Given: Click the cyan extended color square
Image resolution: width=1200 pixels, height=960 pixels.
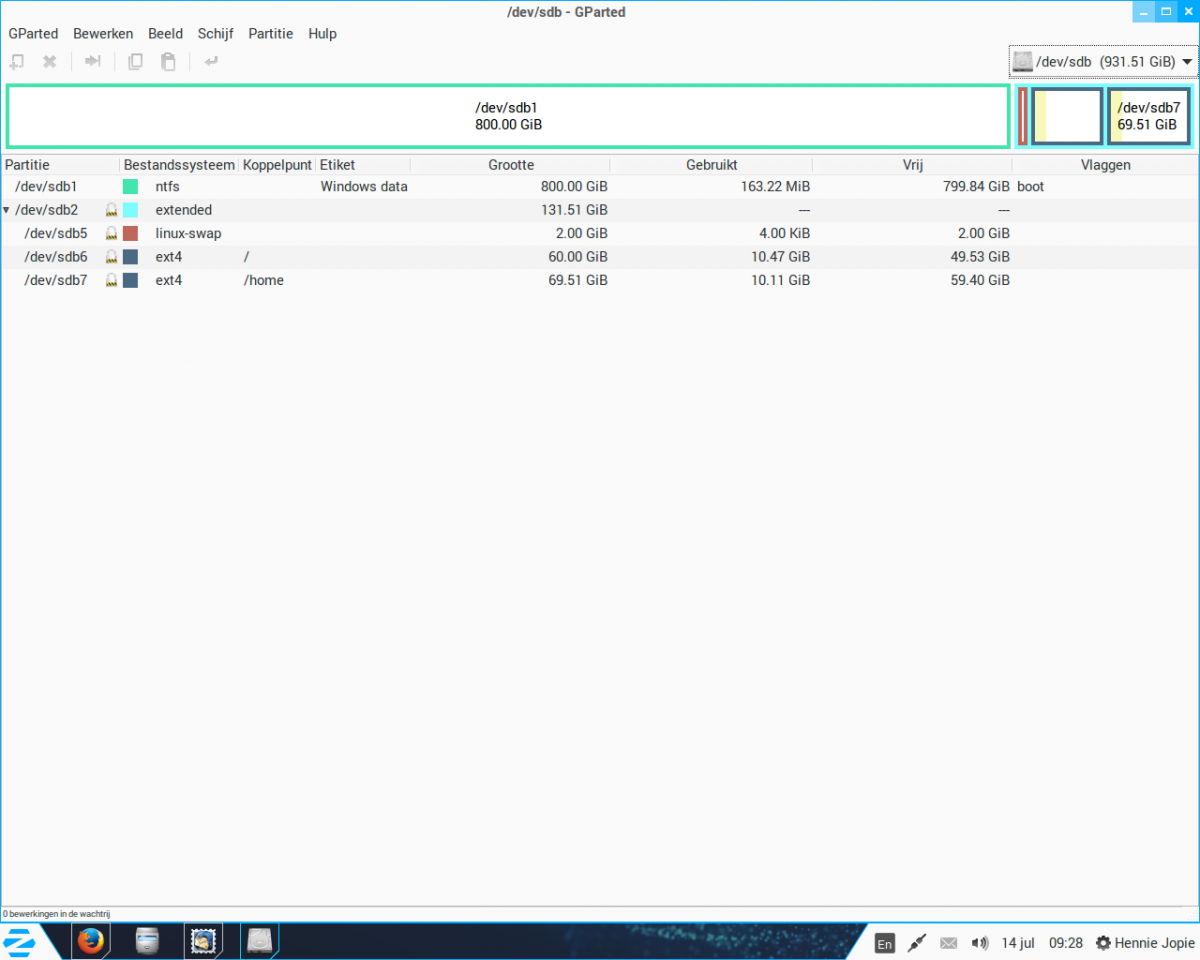Looking at the screenshot, I should point(130,210).
